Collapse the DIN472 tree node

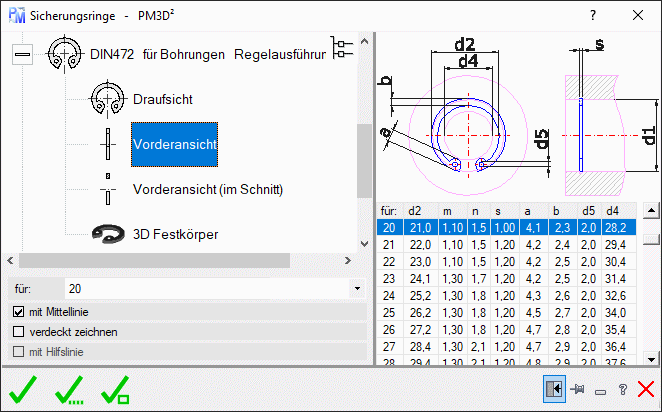(22, 55)
